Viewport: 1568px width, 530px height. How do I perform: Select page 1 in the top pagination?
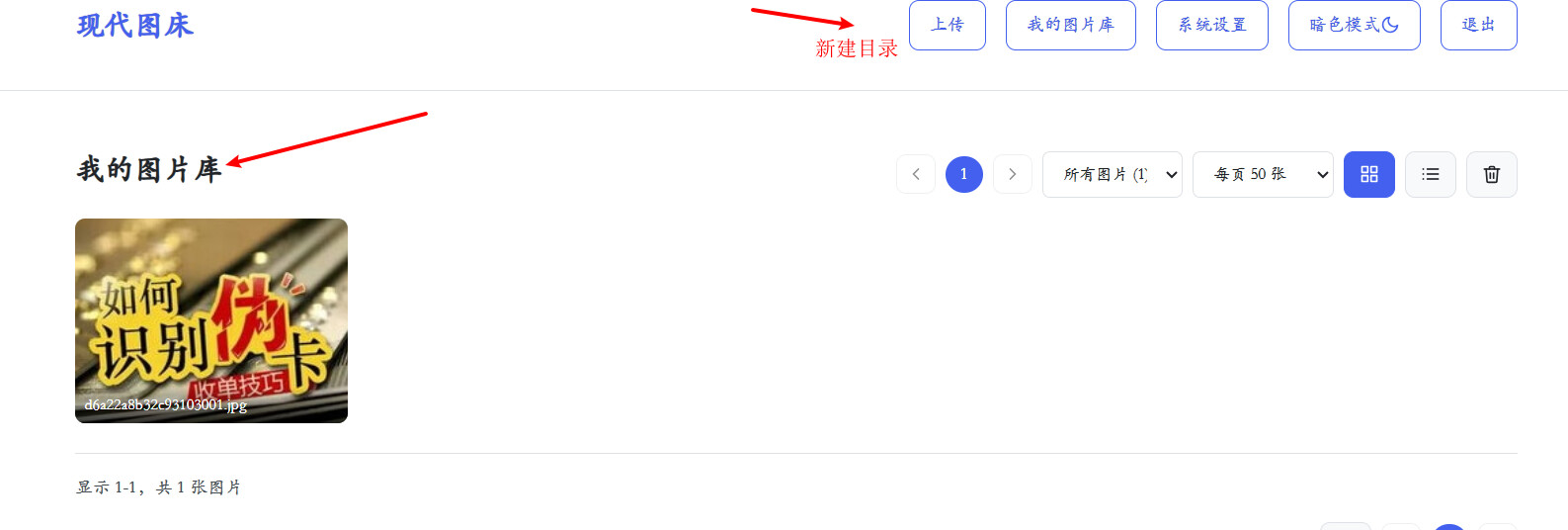pyautogui.click(x=964, y=174)
